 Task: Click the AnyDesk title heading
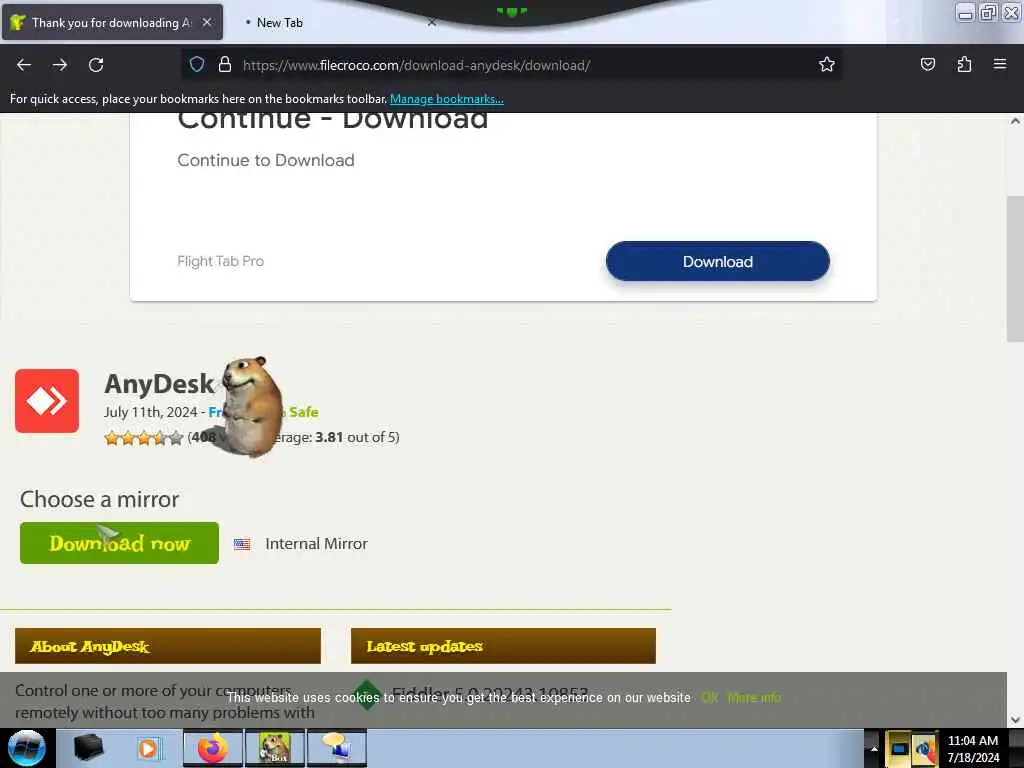pyautogui.click(x=159, y=383)
